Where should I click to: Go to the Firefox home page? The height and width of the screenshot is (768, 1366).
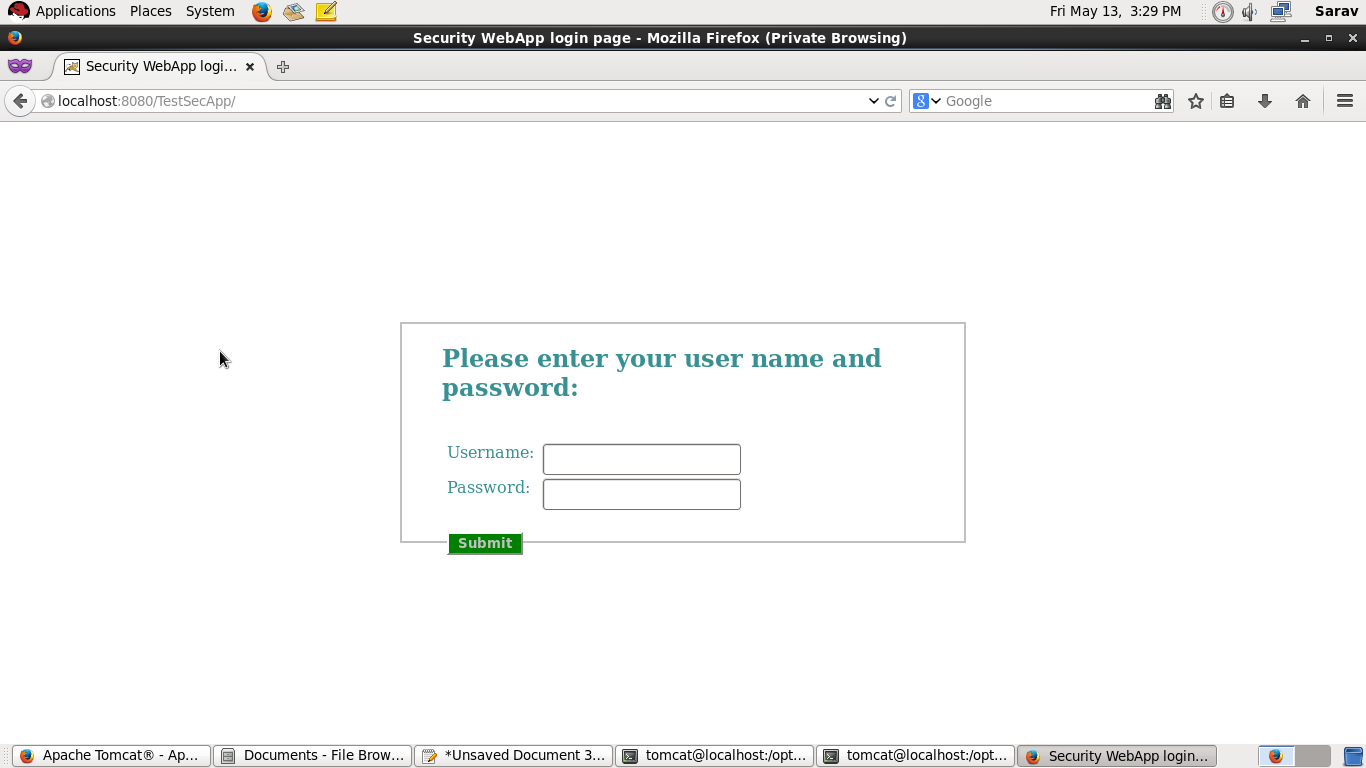pos(1303,101)
